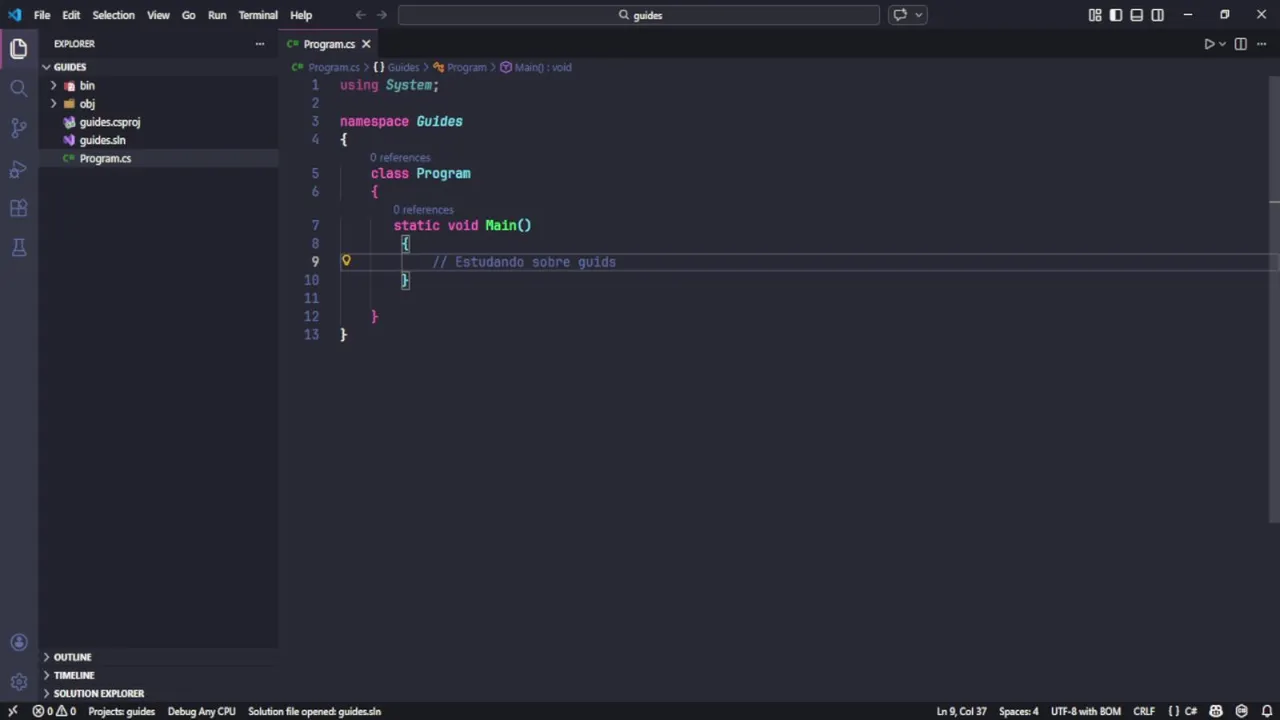Toggle the bottom Panel visibility
The image size is (1280, 720).
[1137, 15]
